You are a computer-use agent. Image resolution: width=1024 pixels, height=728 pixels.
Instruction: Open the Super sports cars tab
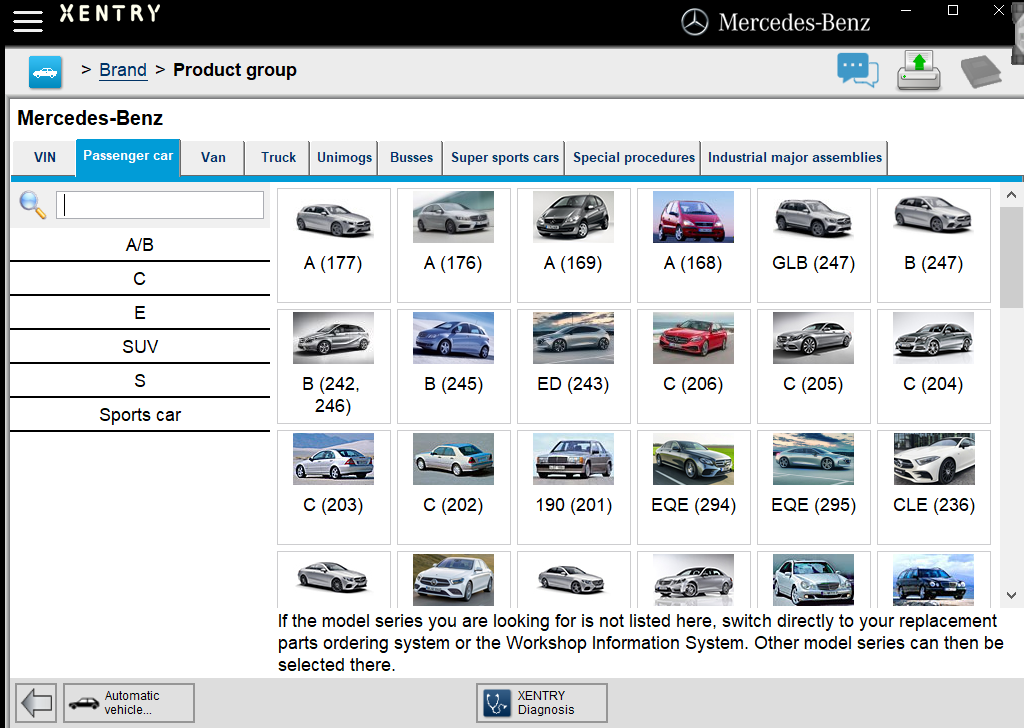tap(505, 158)
